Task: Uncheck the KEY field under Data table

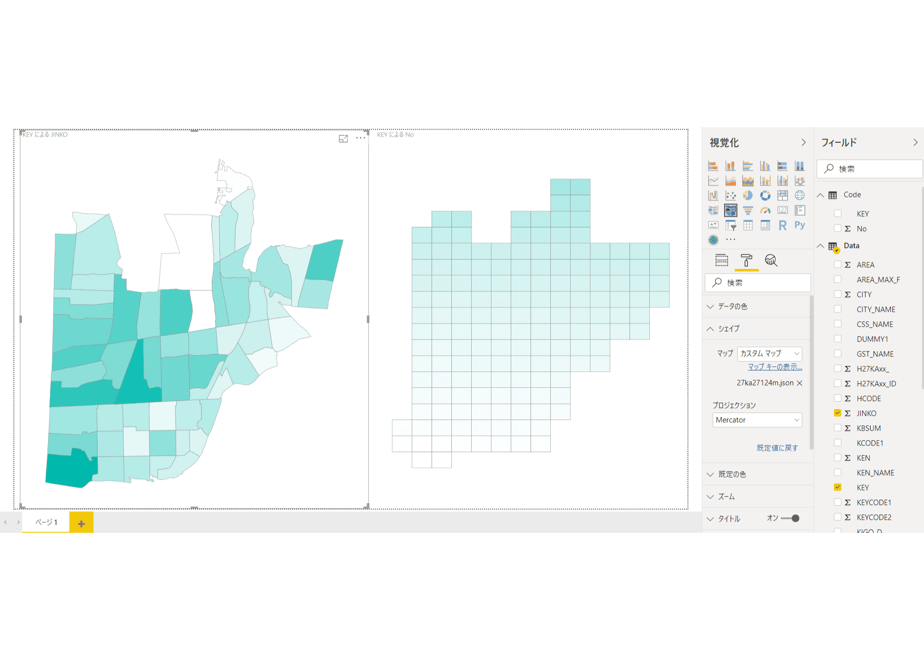Action: (837, 487)
